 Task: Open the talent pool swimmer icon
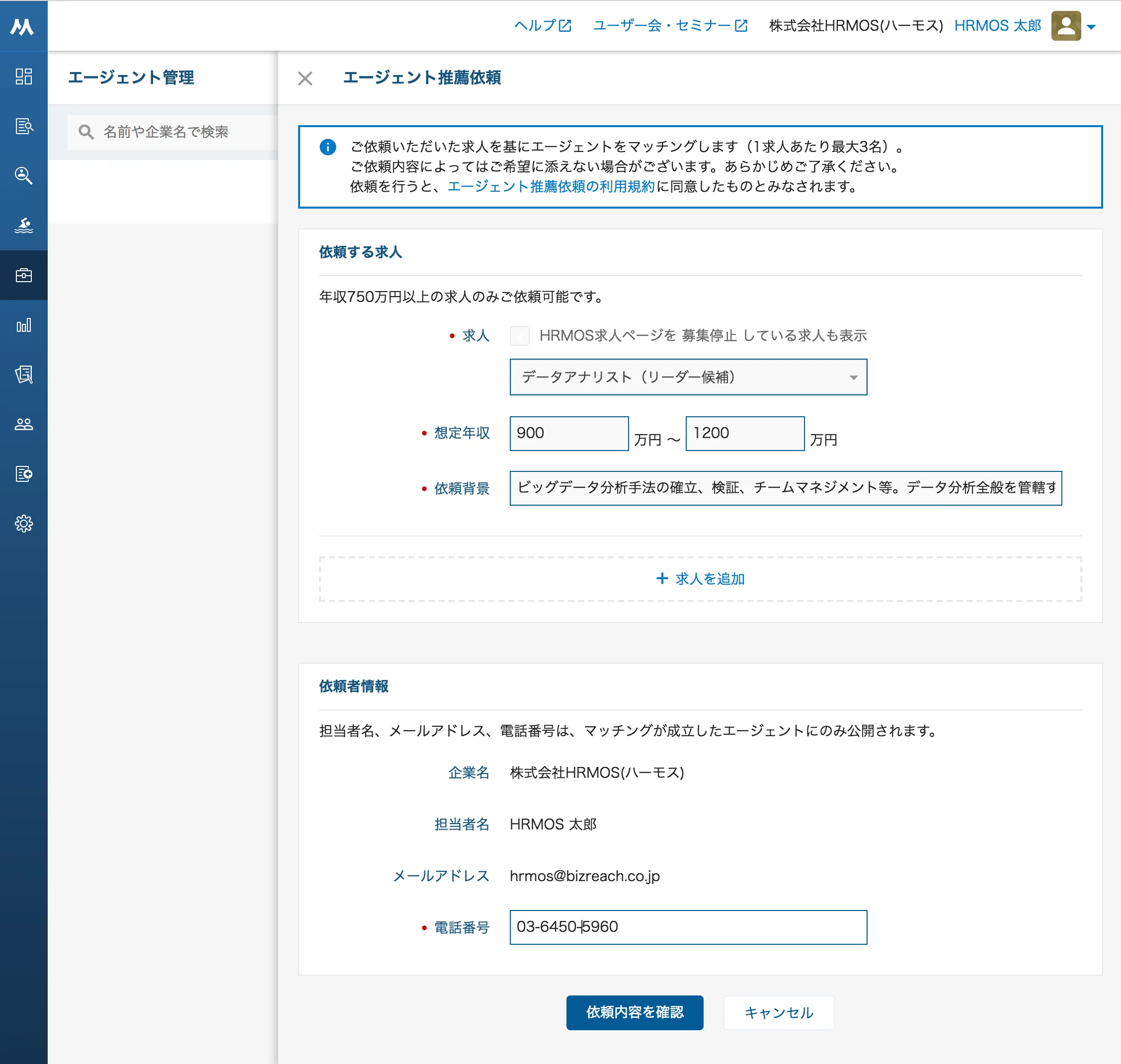click(x=23, y=226)
